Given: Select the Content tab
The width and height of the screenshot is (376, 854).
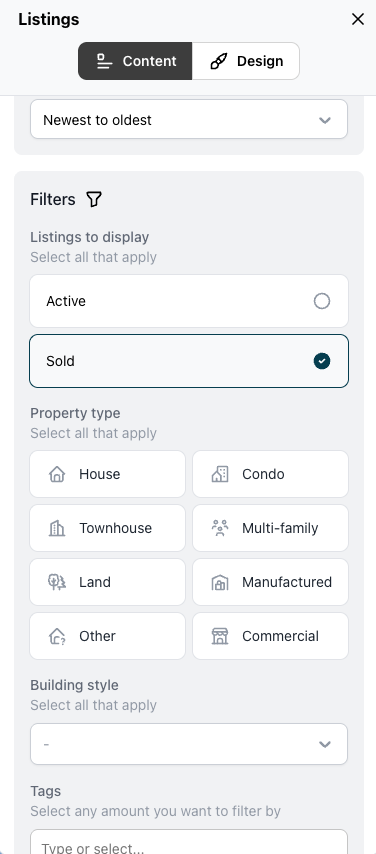Looking at the screenshot, I should (x=135, y=61).
